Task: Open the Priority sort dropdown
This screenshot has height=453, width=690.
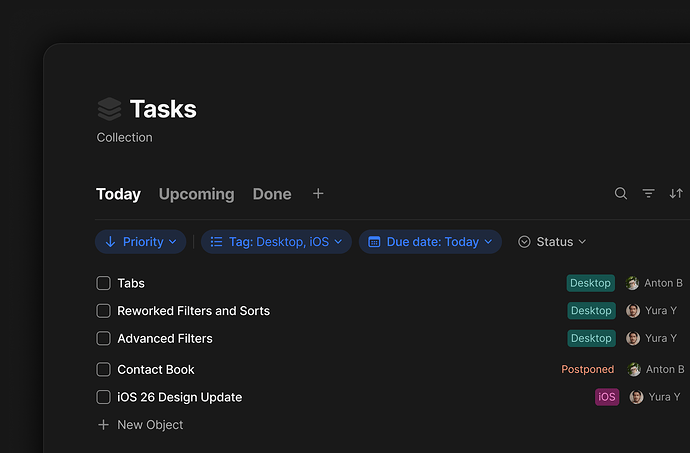Action: pyautogui.click(x=141, y=242)
